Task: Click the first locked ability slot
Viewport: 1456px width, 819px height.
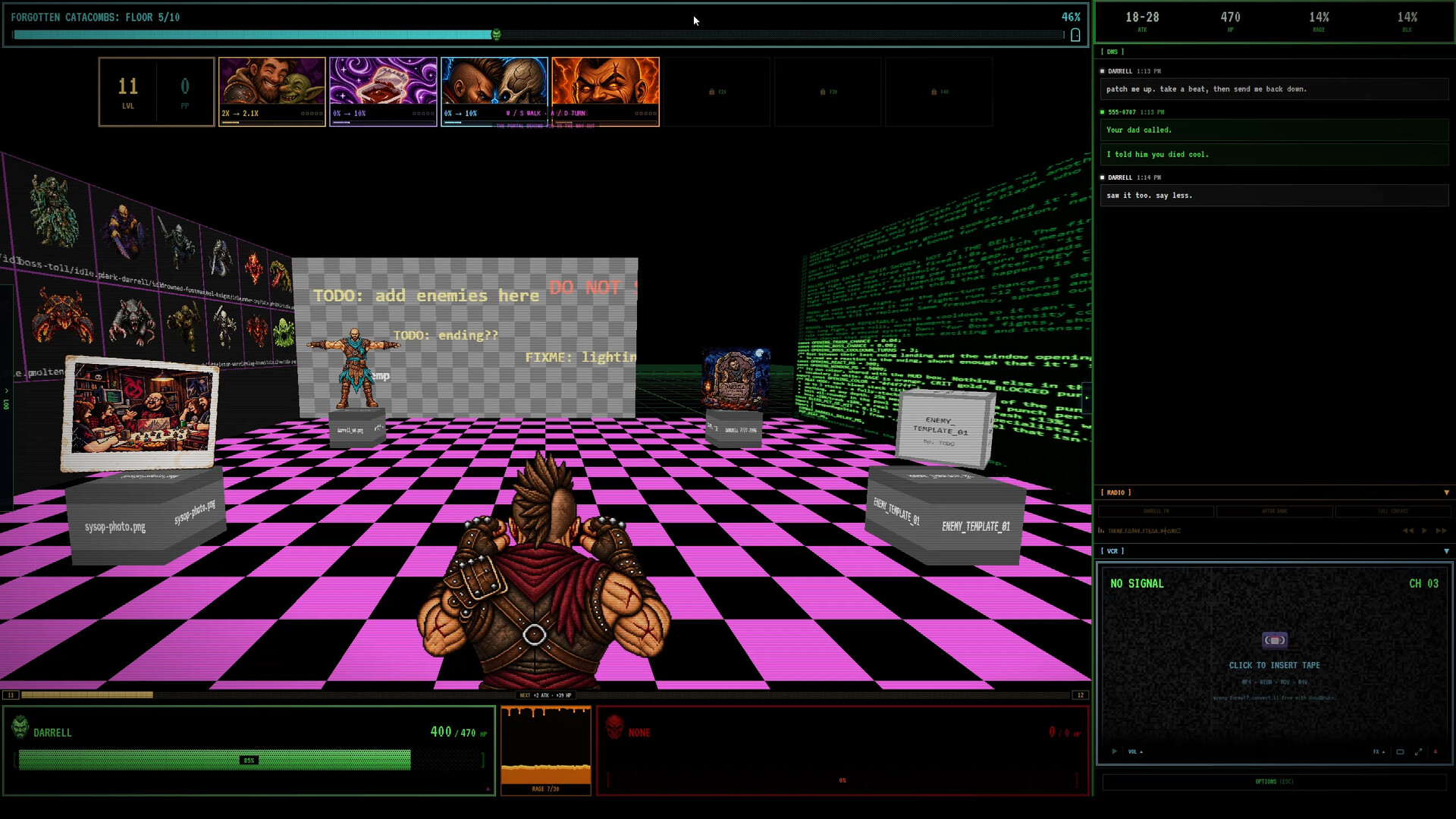Action: click(717, 92)
